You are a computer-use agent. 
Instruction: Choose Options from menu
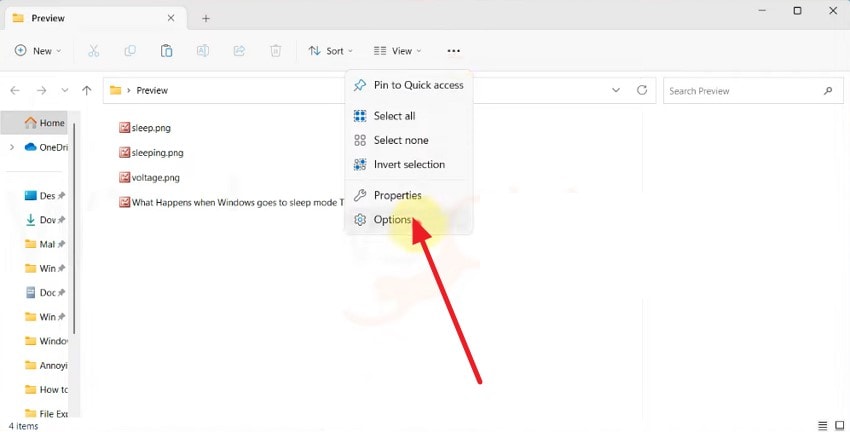[409, 220]
